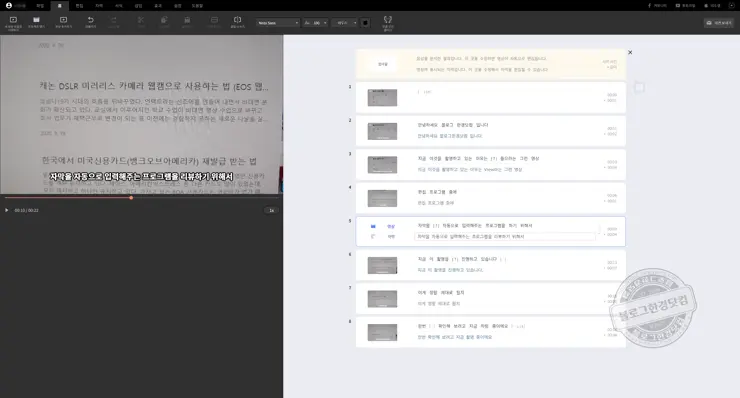Click the black text color swatch
The width and height of the screenshot is (740, 398).
pyautogui.click(x=365, y=23)
